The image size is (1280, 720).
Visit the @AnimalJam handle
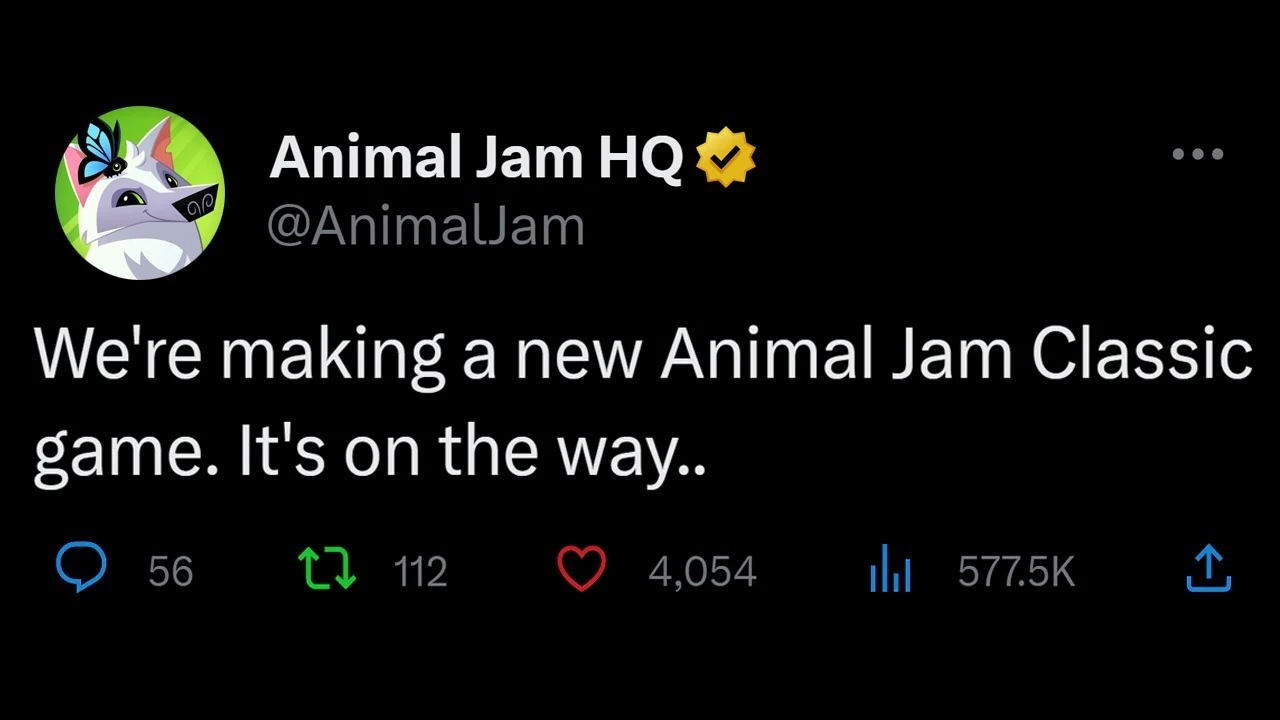pyautogui.click(x=426, y=224)
